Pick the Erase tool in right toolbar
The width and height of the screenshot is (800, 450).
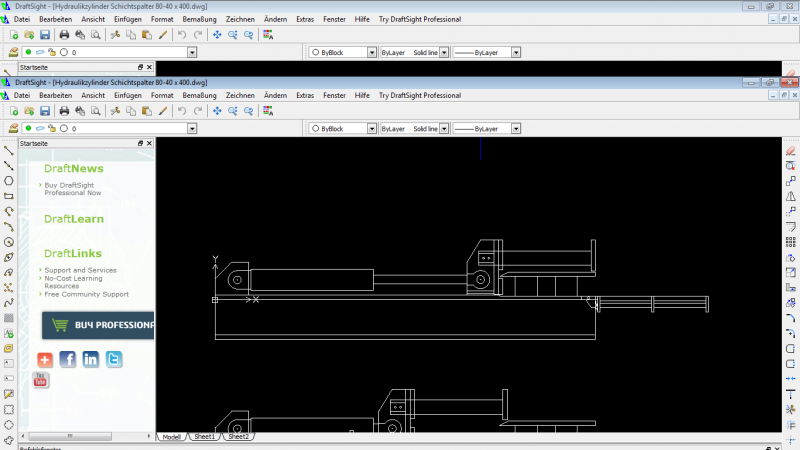point(790,150)
